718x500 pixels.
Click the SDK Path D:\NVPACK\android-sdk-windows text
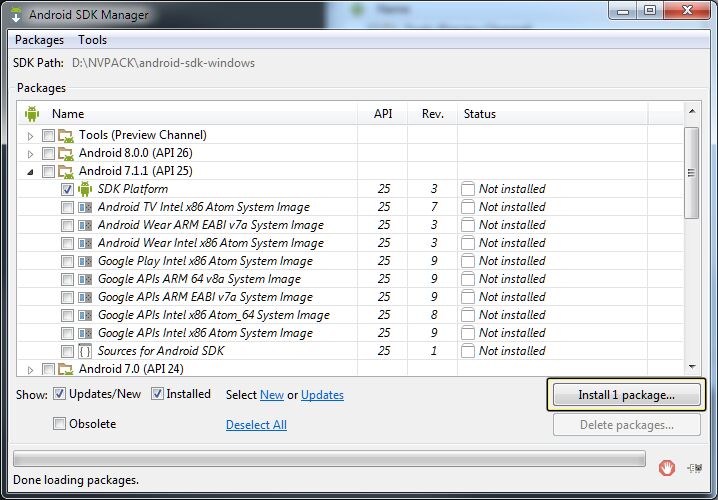point(163,63)
